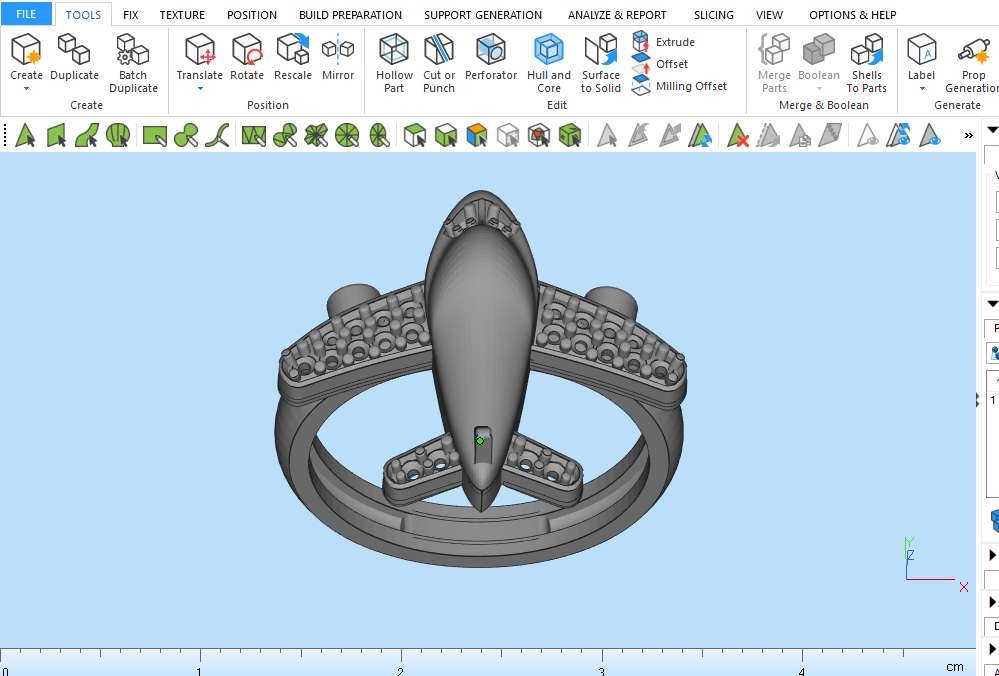Click the delete marked triangles icon
999x676 pixels.
tap(738, 135)
